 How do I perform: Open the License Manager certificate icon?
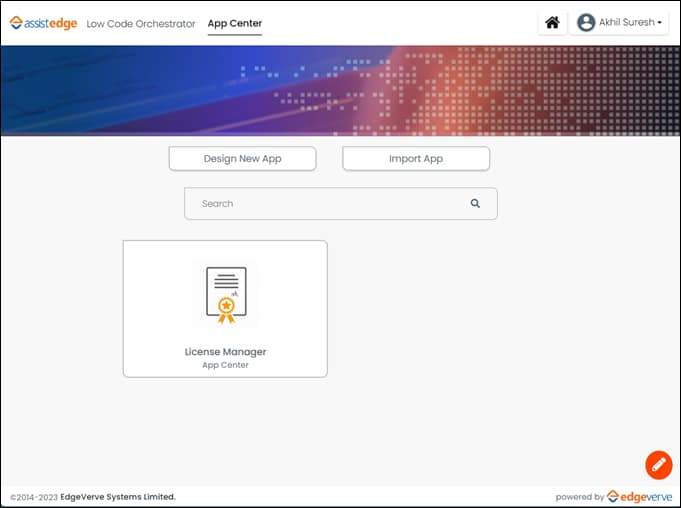point(226,295)
